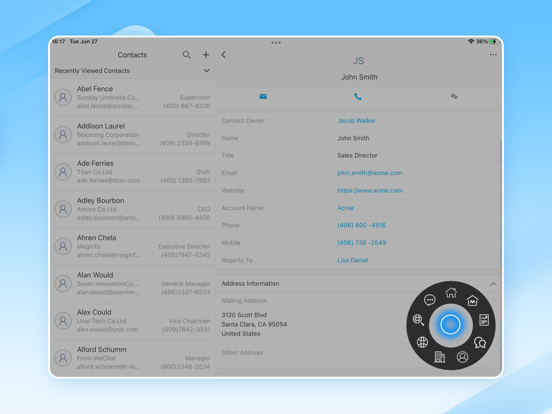
Task: Add a new contact with plus icon
Action: 206,55
